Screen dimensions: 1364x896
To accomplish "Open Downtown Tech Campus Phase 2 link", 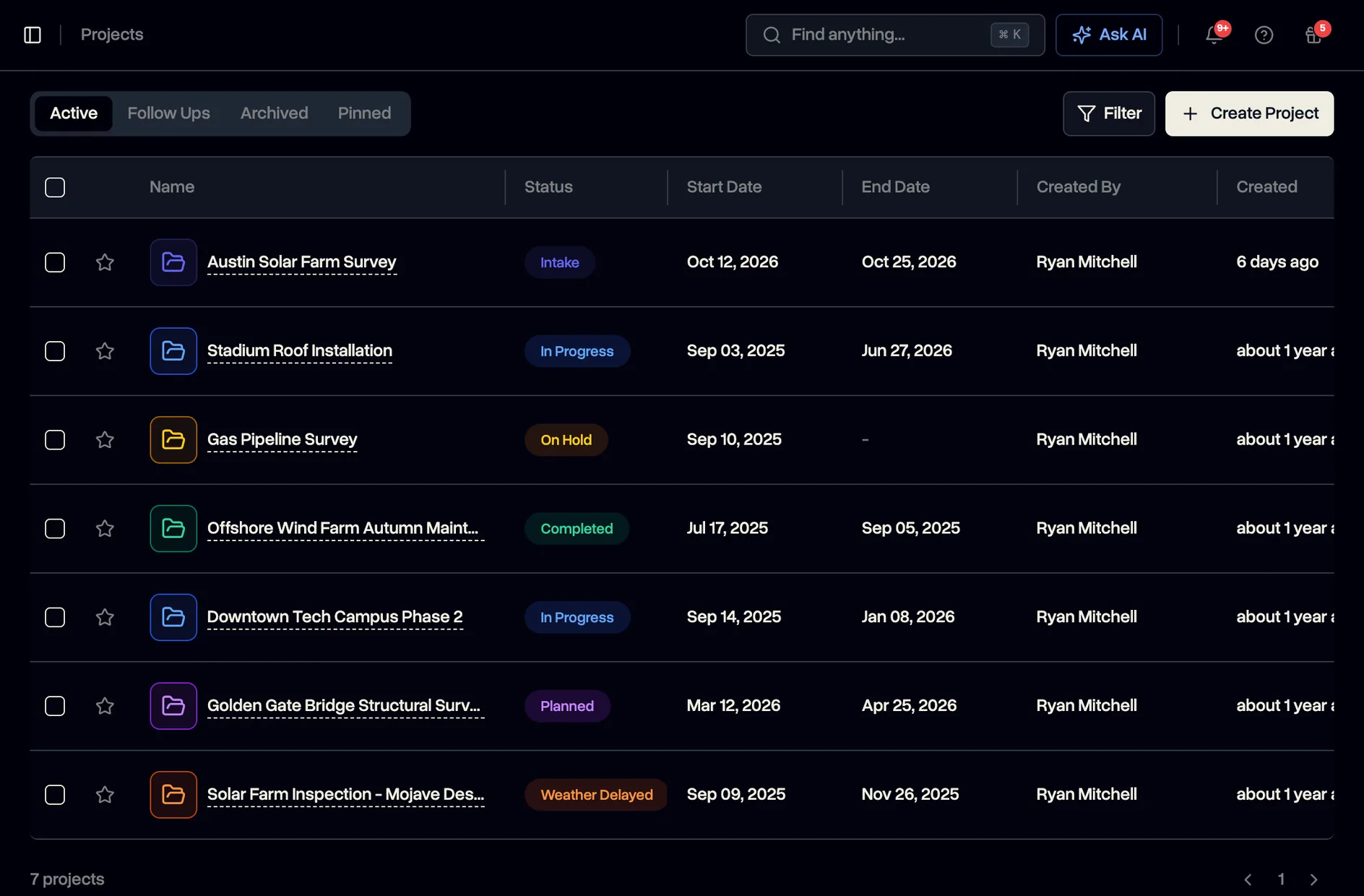I will coord(335,617).
